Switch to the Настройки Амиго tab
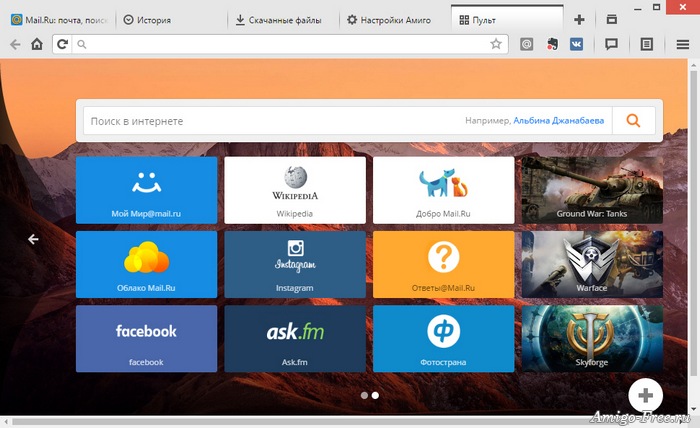 tap(395, 20)
